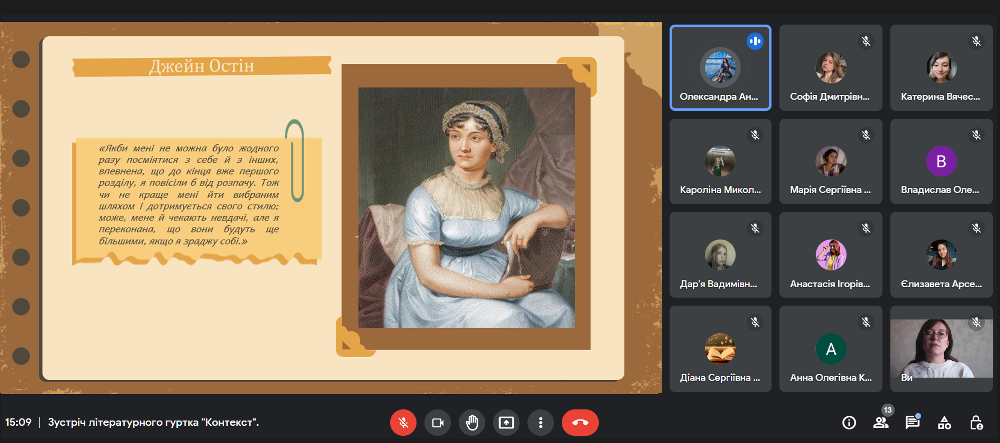Click the name label Анастасія Ігорів...
The image size is (1000, 443).
pos(830,284)
